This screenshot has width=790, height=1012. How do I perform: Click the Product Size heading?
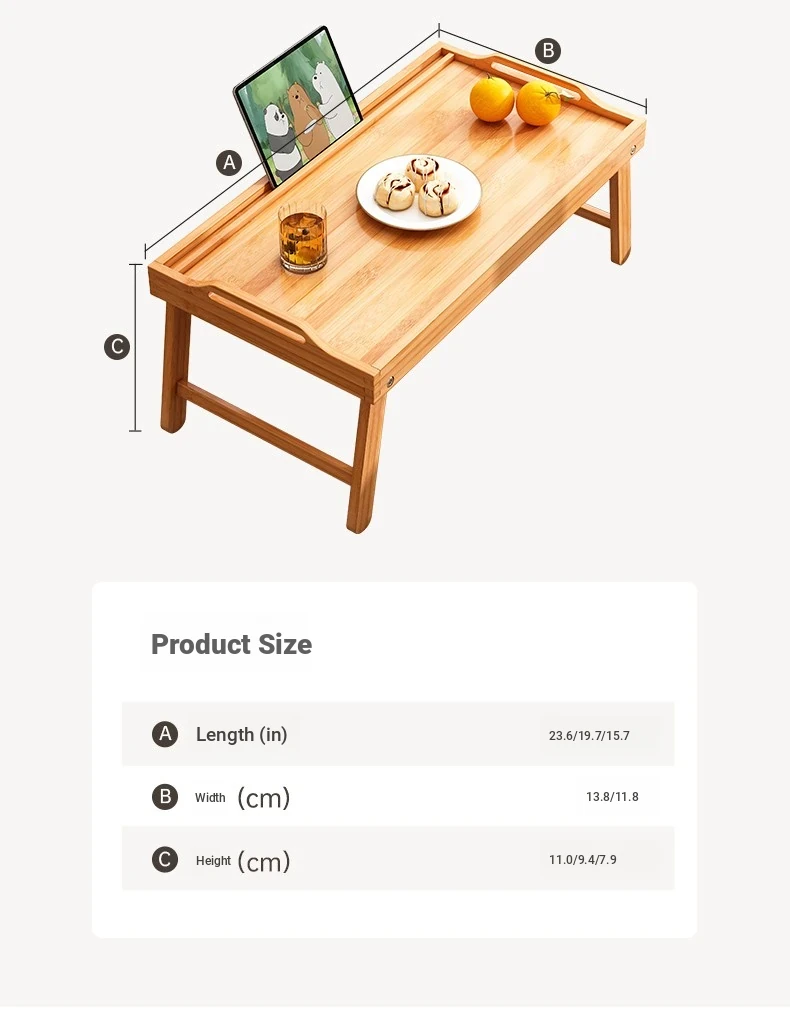point(231,644)
